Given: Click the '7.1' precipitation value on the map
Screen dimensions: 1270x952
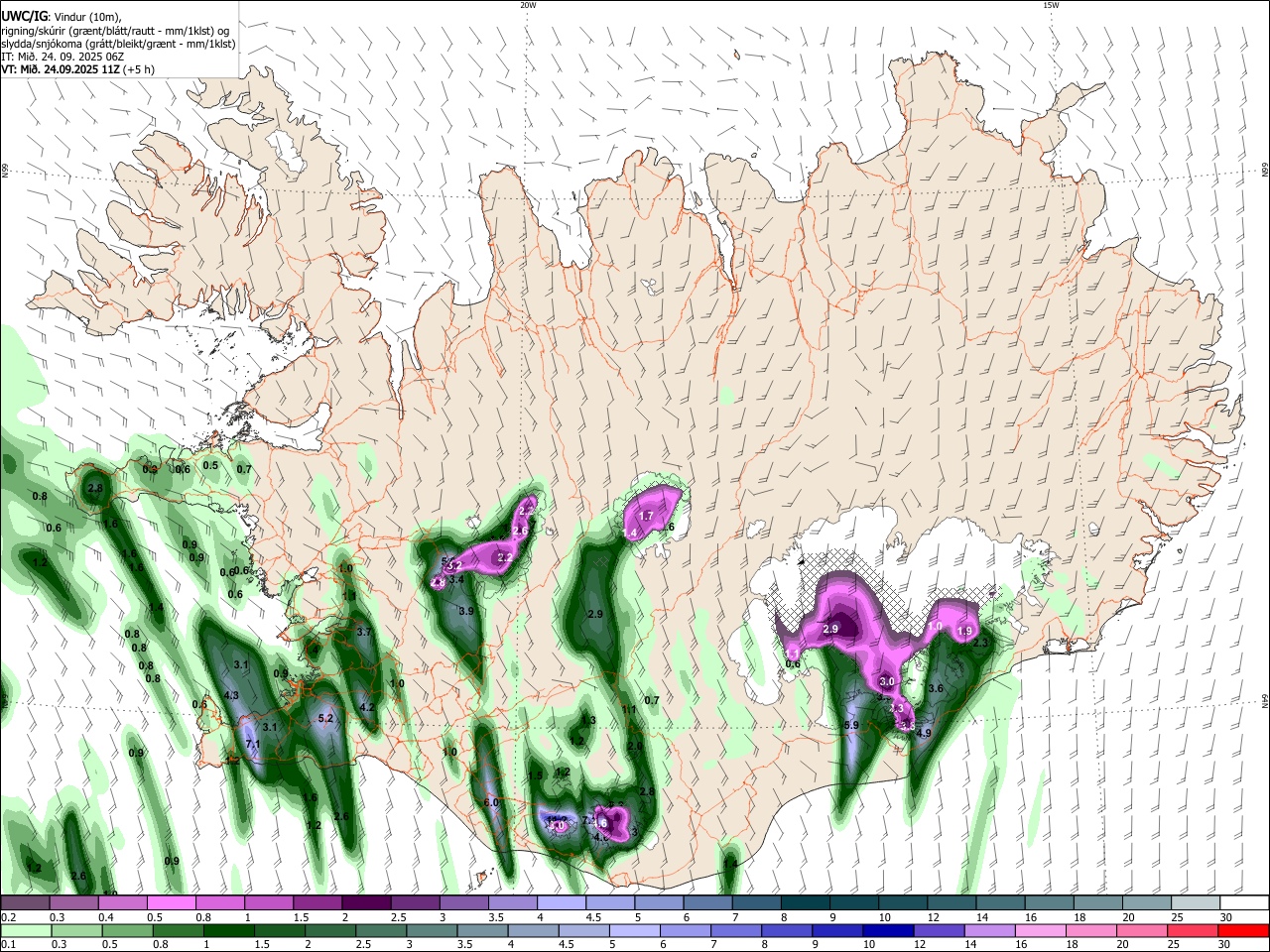Looking at the screenshot, I should (x=252, y=744).
